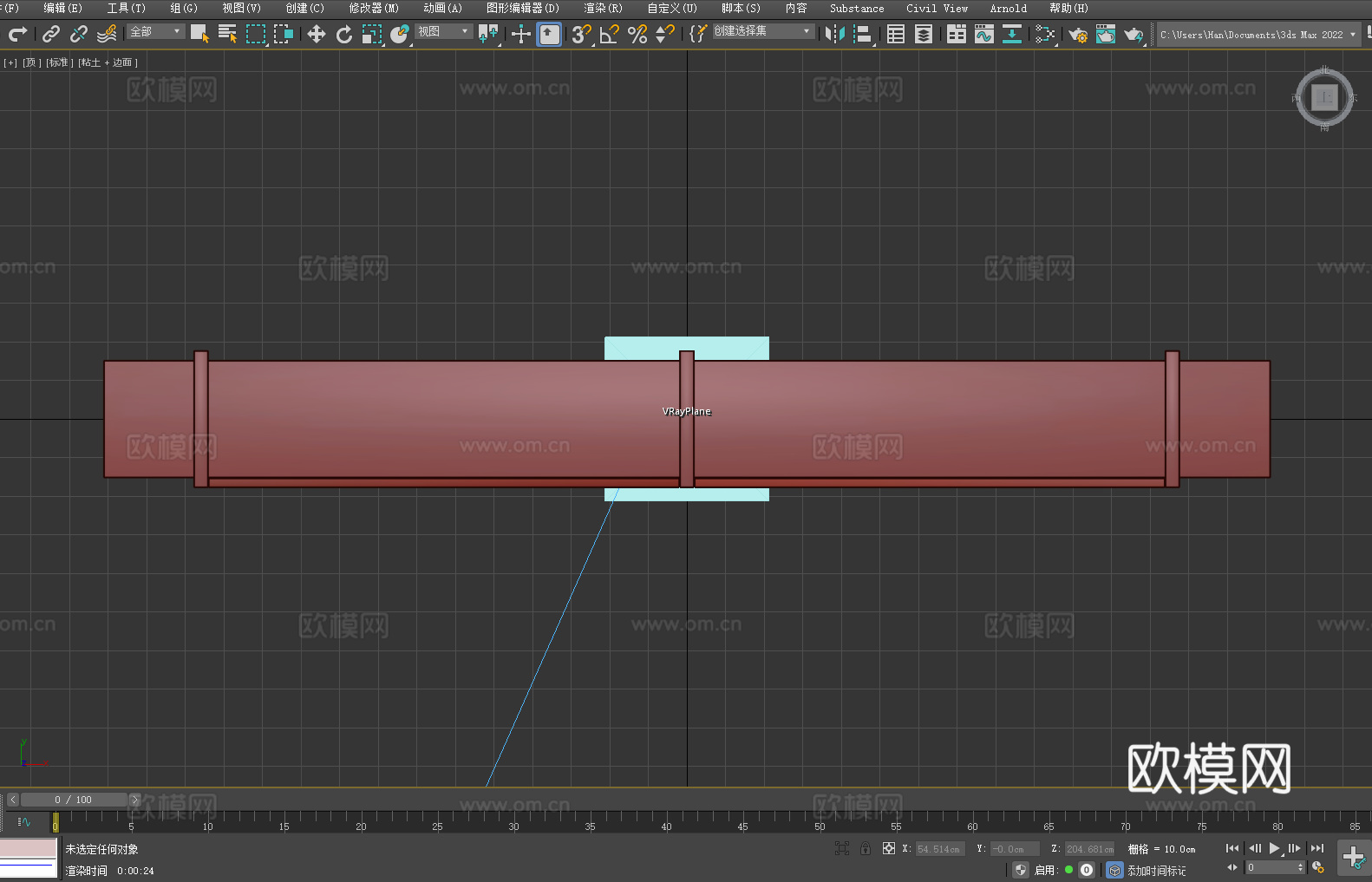Viewport: 1372px width, 882px height.
Task: Click viewport 粘土 + 边面 shading label
Action: 108,62
